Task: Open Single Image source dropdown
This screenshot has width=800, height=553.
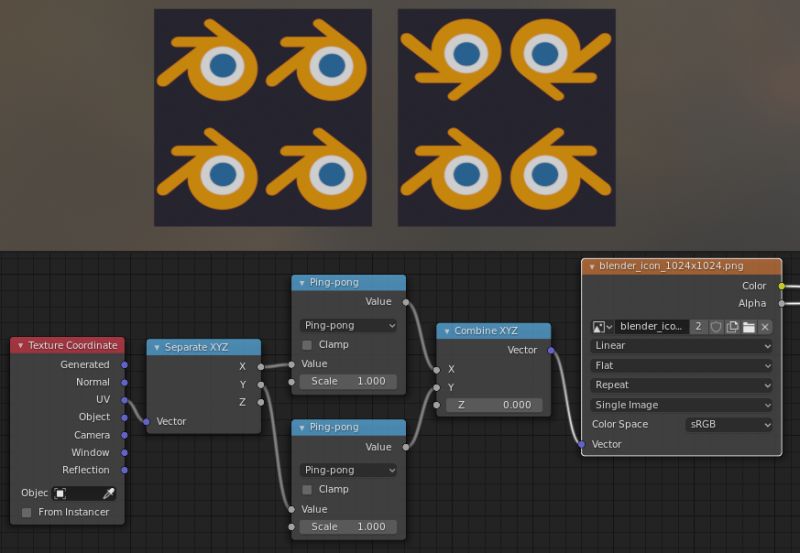Action: coord(682,405)
